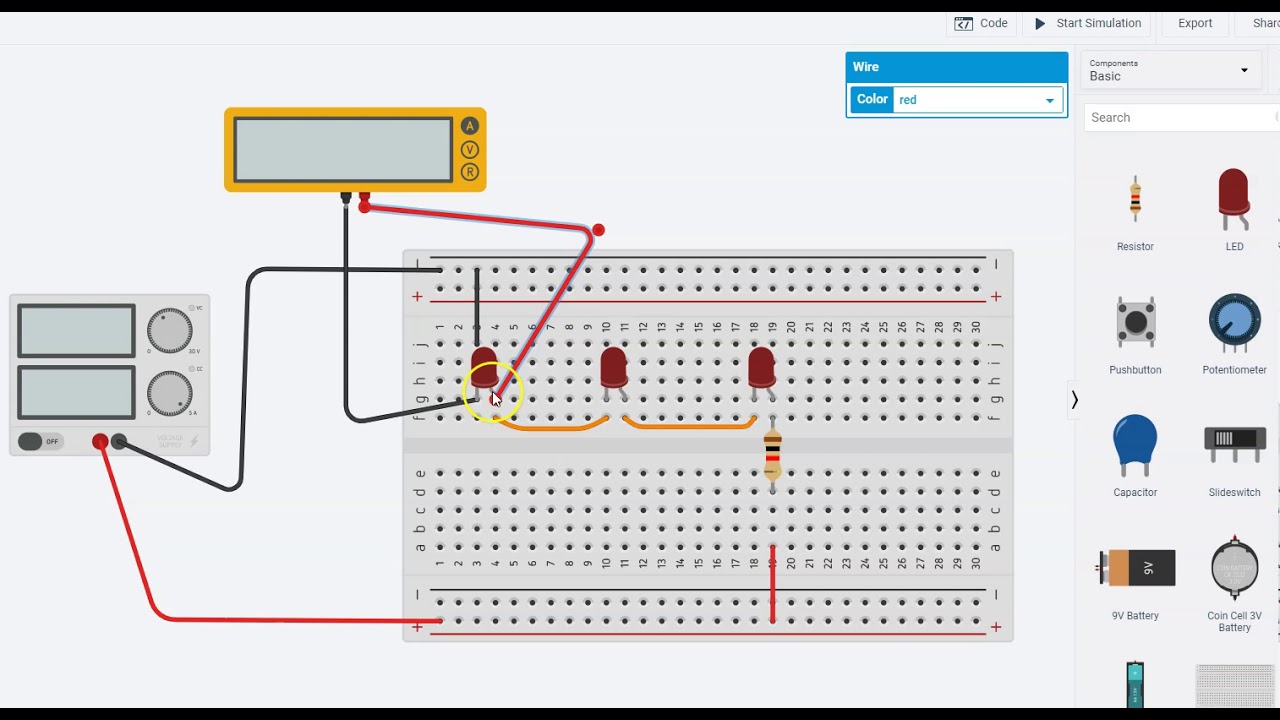Select the Coin Cell 3V Battery

pyautogui.click(x=1234, y=585)
